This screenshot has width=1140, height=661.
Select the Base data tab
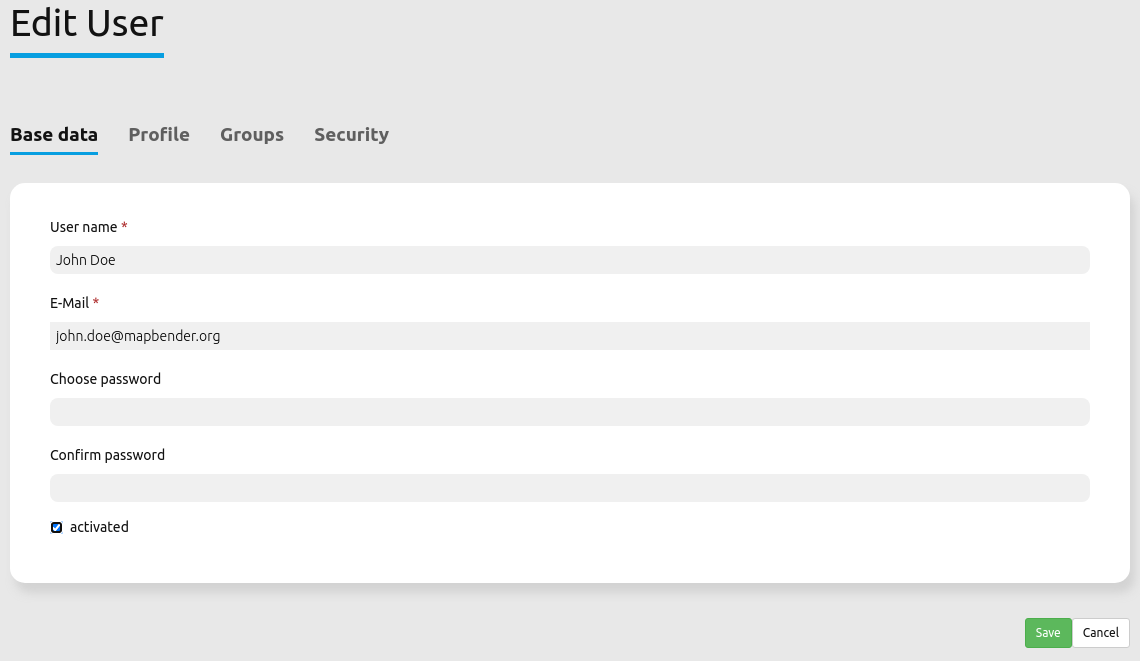[x=54, y=134]
